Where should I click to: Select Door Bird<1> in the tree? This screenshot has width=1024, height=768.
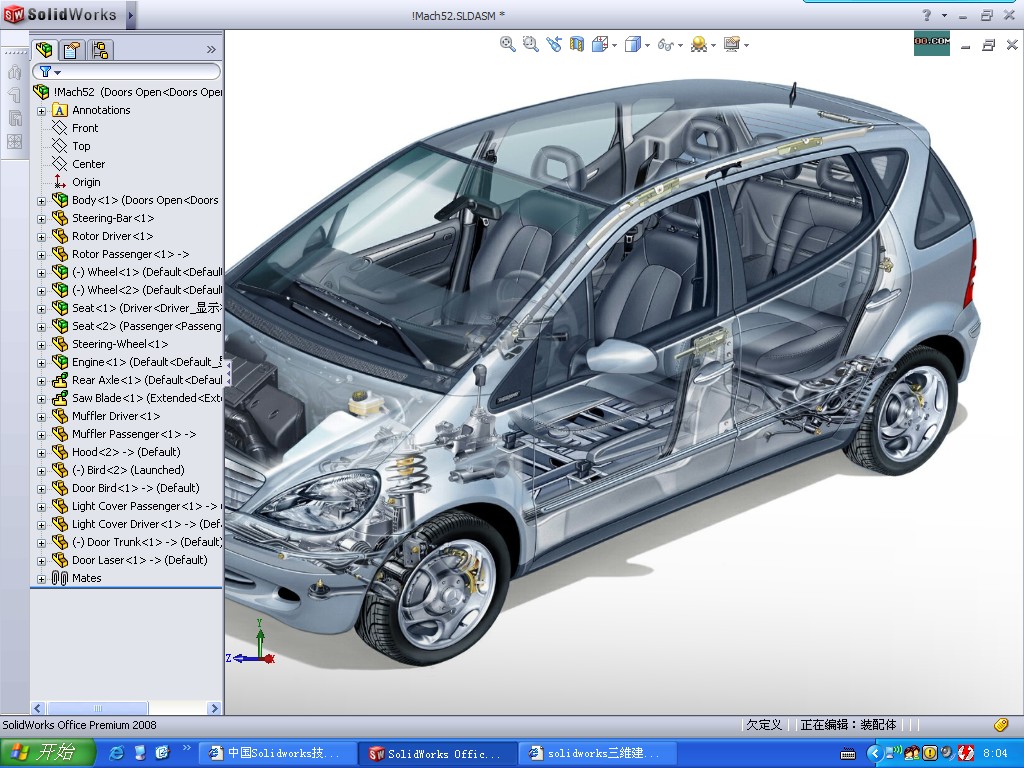pyautogui.click(x=135, y=488)
